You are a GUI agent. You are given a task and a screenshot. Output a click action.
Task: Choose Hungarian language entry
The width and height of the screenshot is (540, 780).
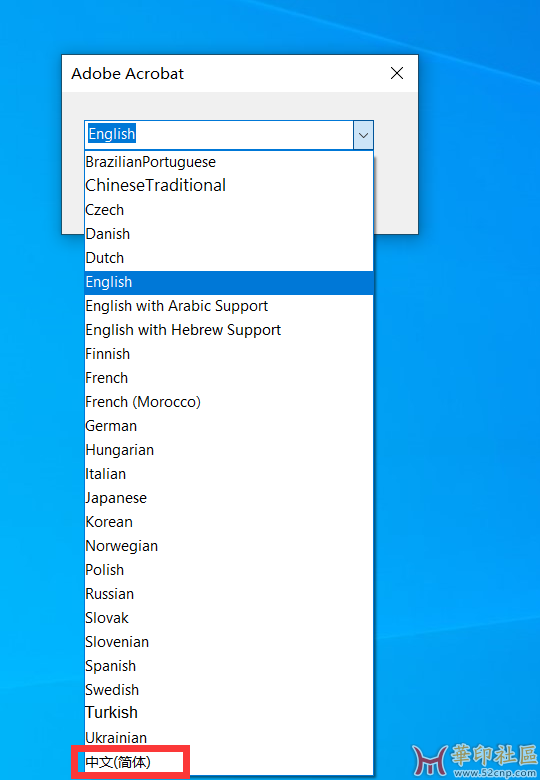229,450
